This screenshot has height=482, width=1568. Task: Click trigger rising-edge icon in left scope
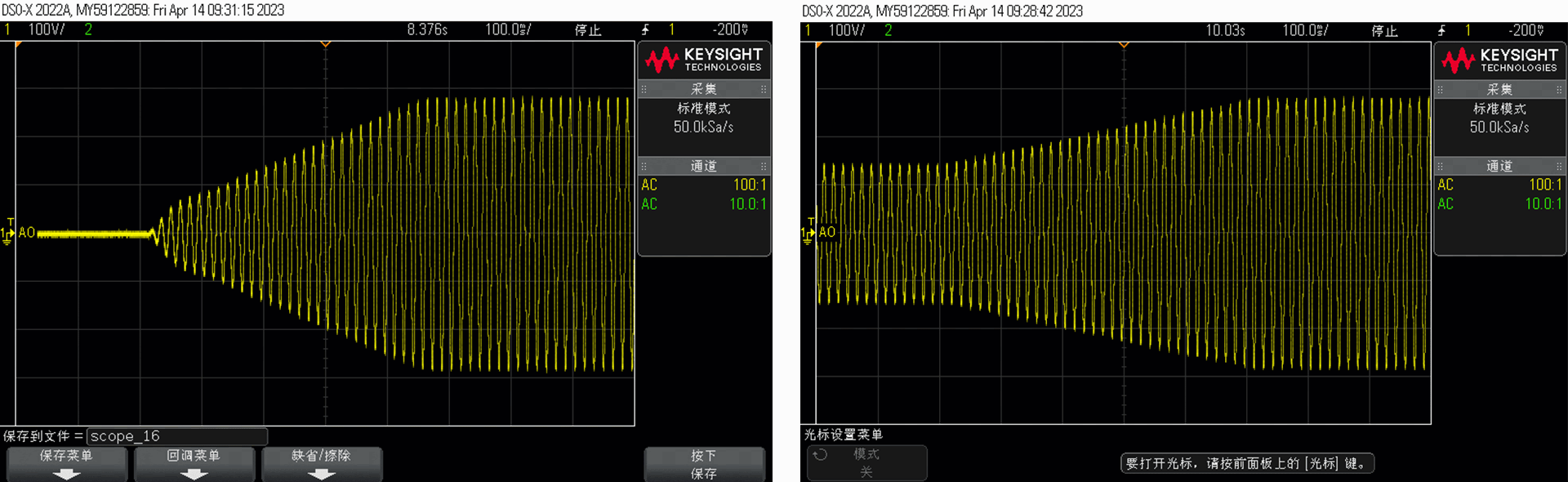click(645, 30)
